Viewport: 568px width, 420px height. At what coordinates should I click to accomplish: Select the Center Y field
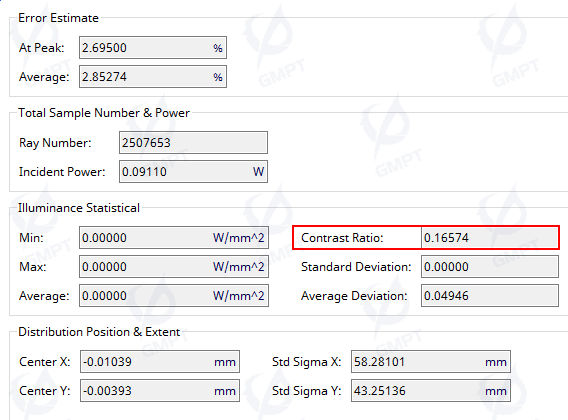[160, 391]
